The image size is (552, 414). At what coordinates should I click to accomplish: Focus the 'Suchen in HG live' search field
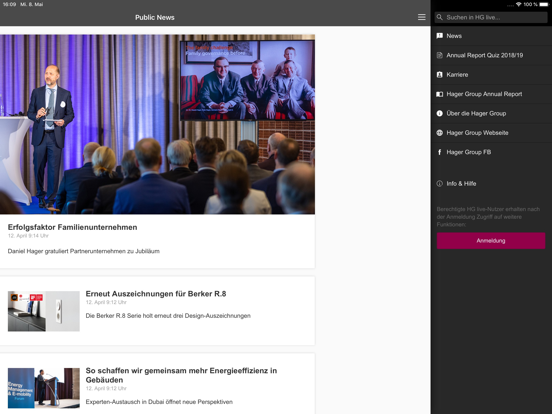click(491, 17)
